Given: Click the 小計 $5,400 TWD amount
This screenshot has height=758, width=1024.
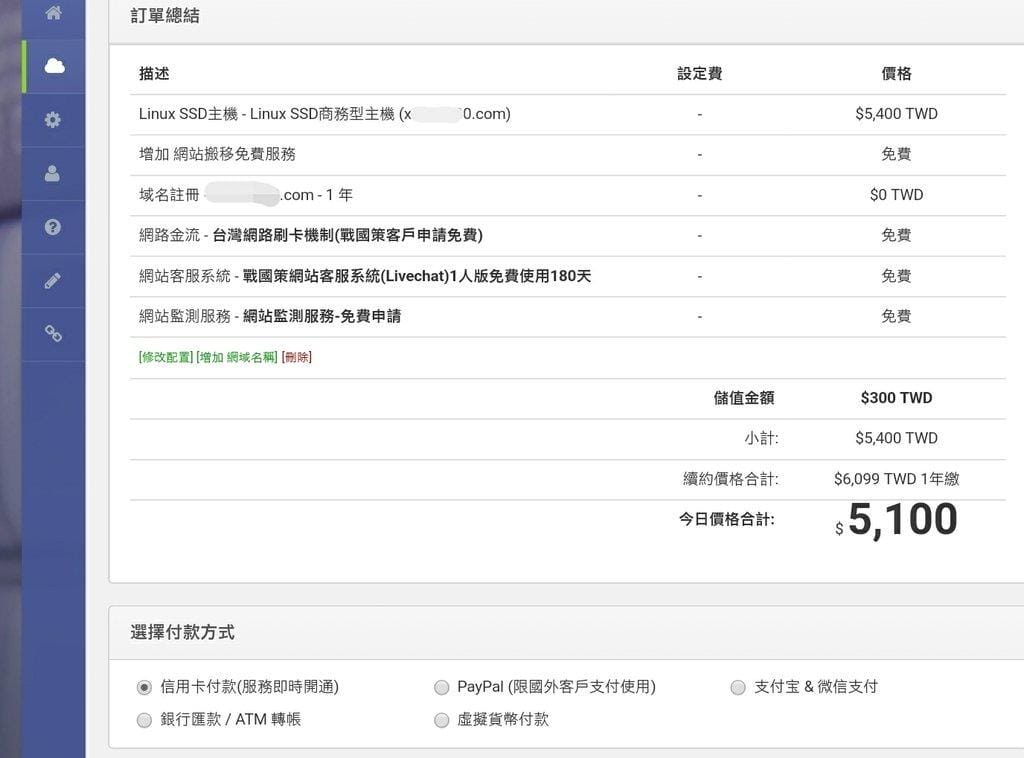Looking at the screenshot, I should [x=896, y=438].
